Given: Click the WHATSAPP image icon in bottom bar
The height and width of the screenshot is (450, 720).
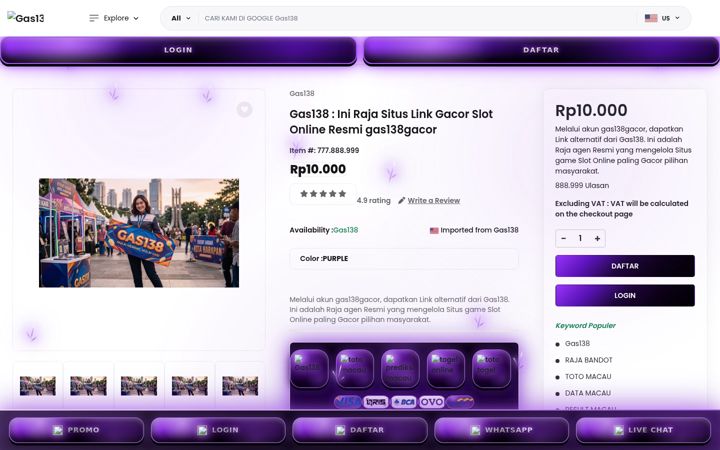Looking at the screenshot, I should pos(475,430).
